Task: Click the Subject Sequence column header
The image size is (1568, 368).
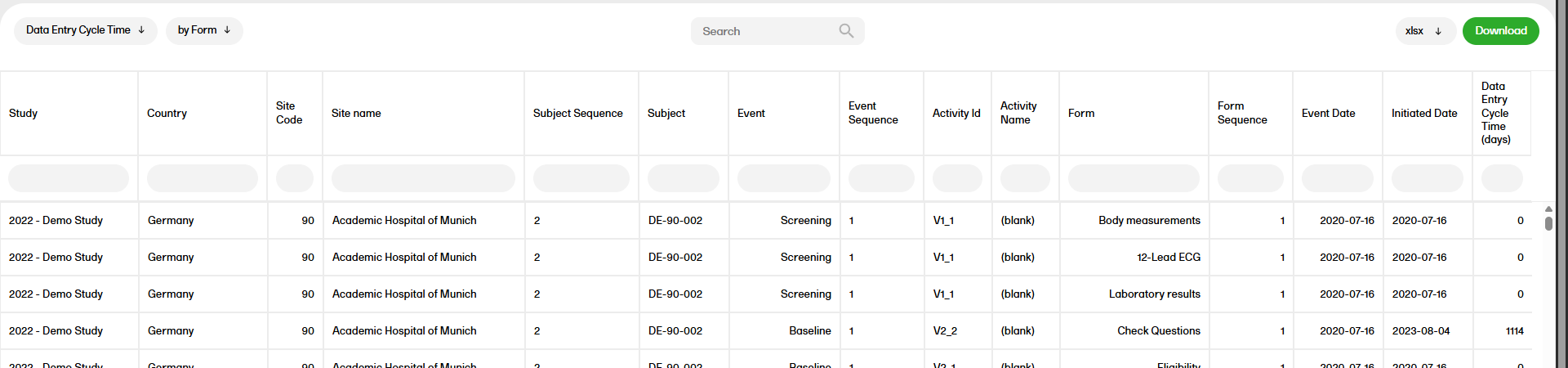Action: click(577, 114)
